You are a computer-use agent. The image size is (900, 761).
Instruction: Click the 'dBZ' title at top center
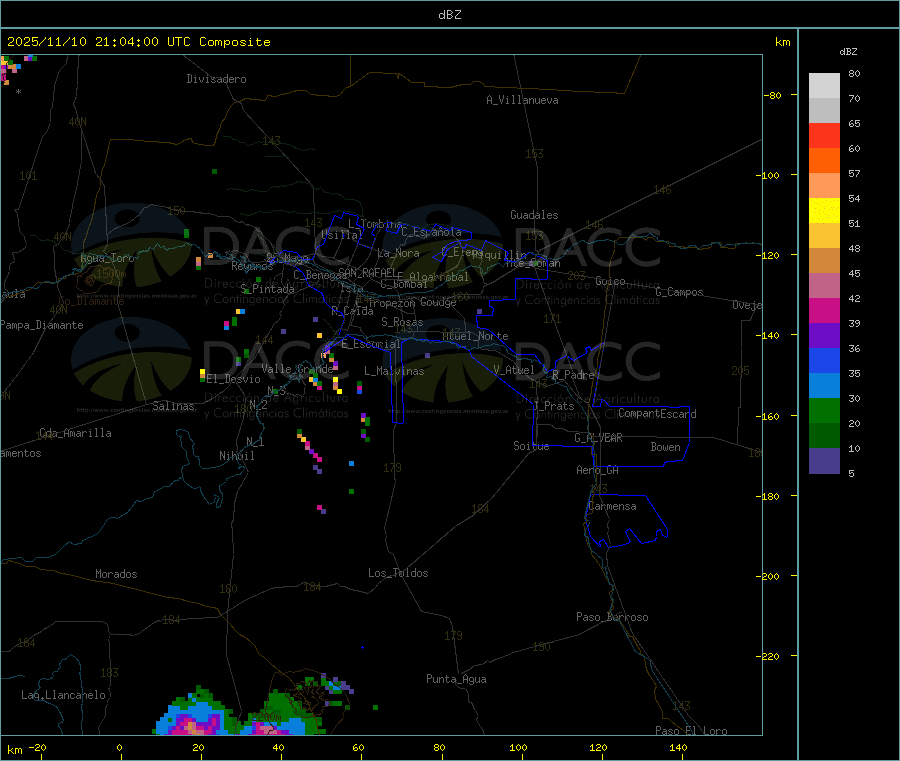pyautogui.click(x=449, y=15)
